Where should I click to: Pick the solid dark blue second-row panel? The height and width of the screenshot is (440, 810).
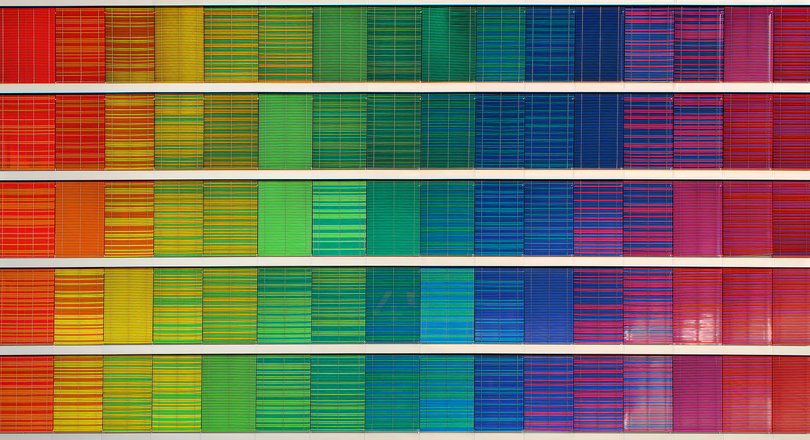[598, 132]
